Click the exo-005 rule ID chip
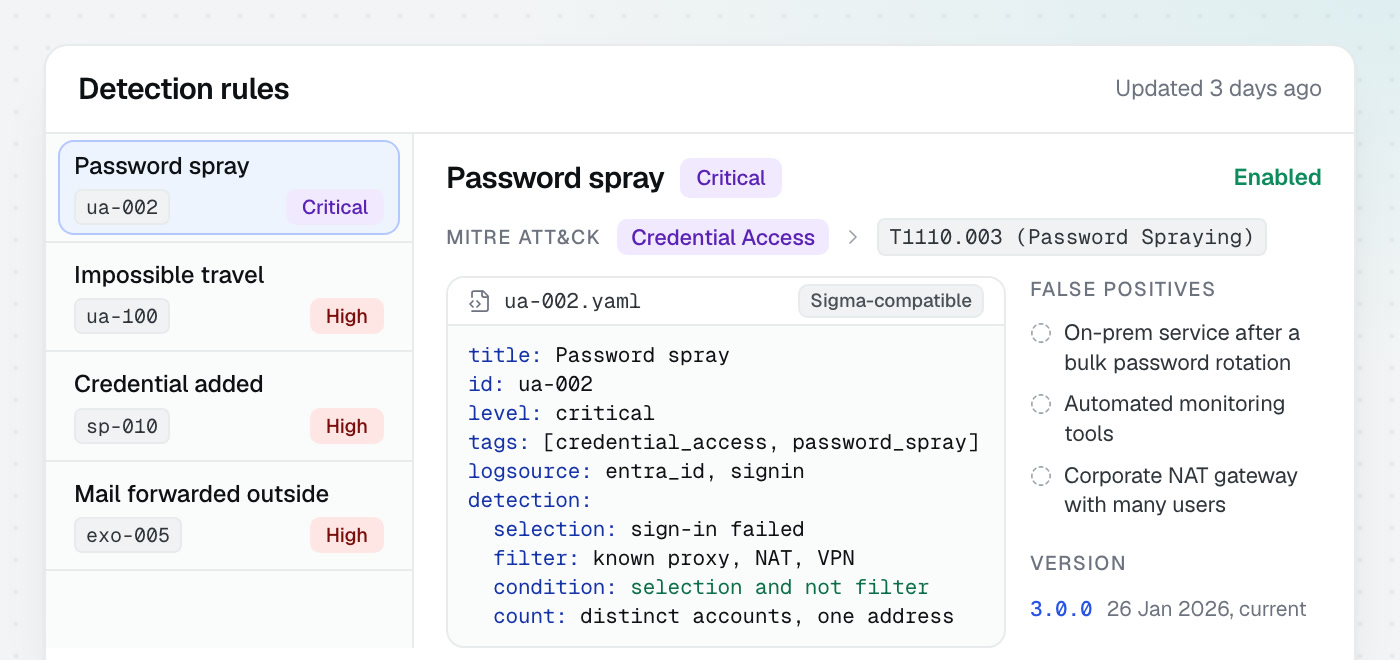 (x=128, y=536)
